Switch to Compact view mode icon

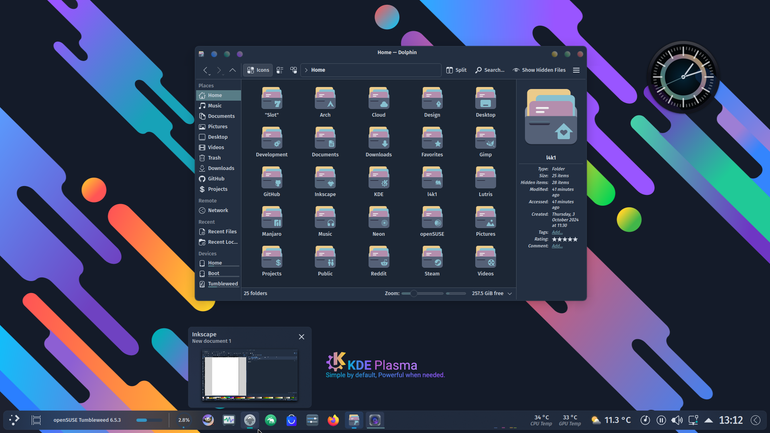(x=279, y=70)
